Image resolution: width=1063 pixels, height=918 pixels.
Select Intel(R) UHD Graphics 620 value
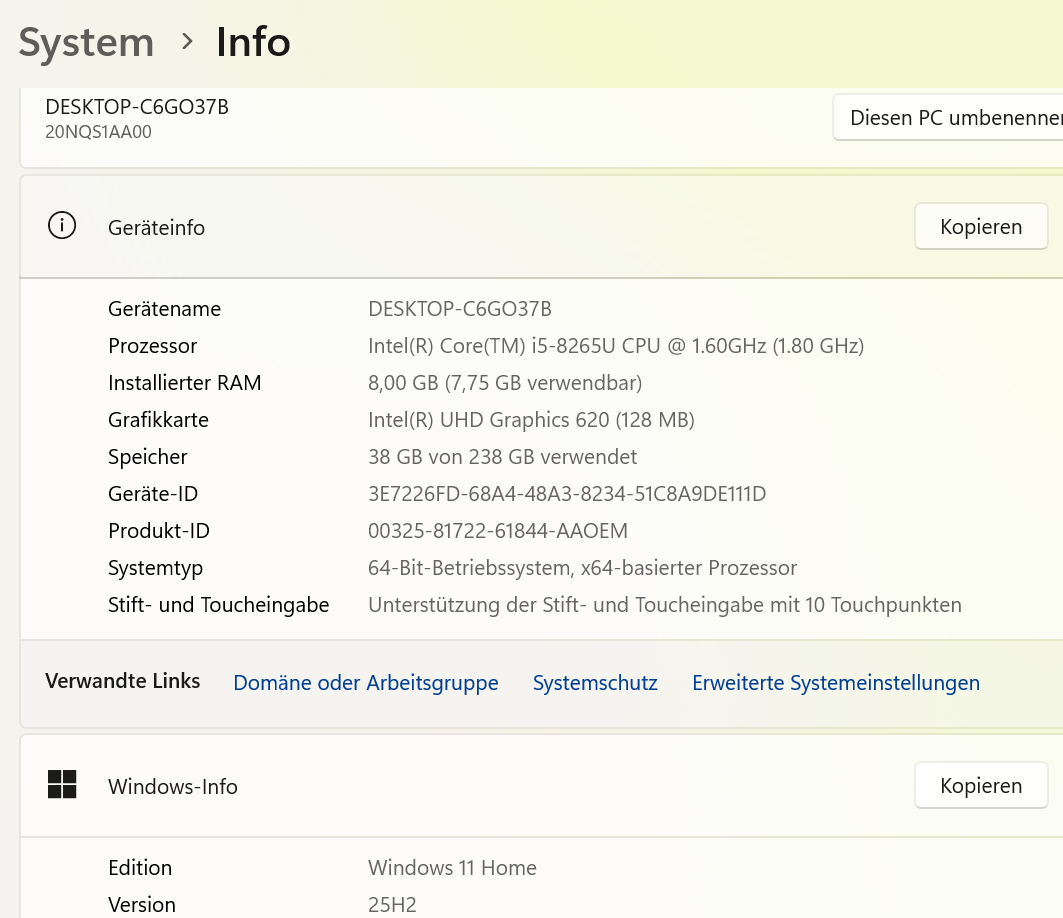(531, 420)
